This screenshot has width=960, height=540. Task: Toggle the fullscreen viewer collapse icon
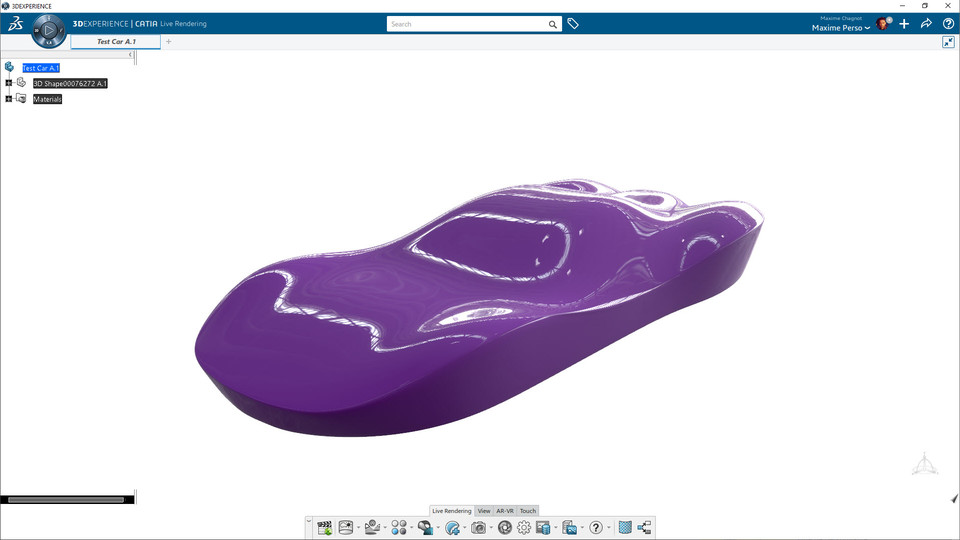(948, 42)
